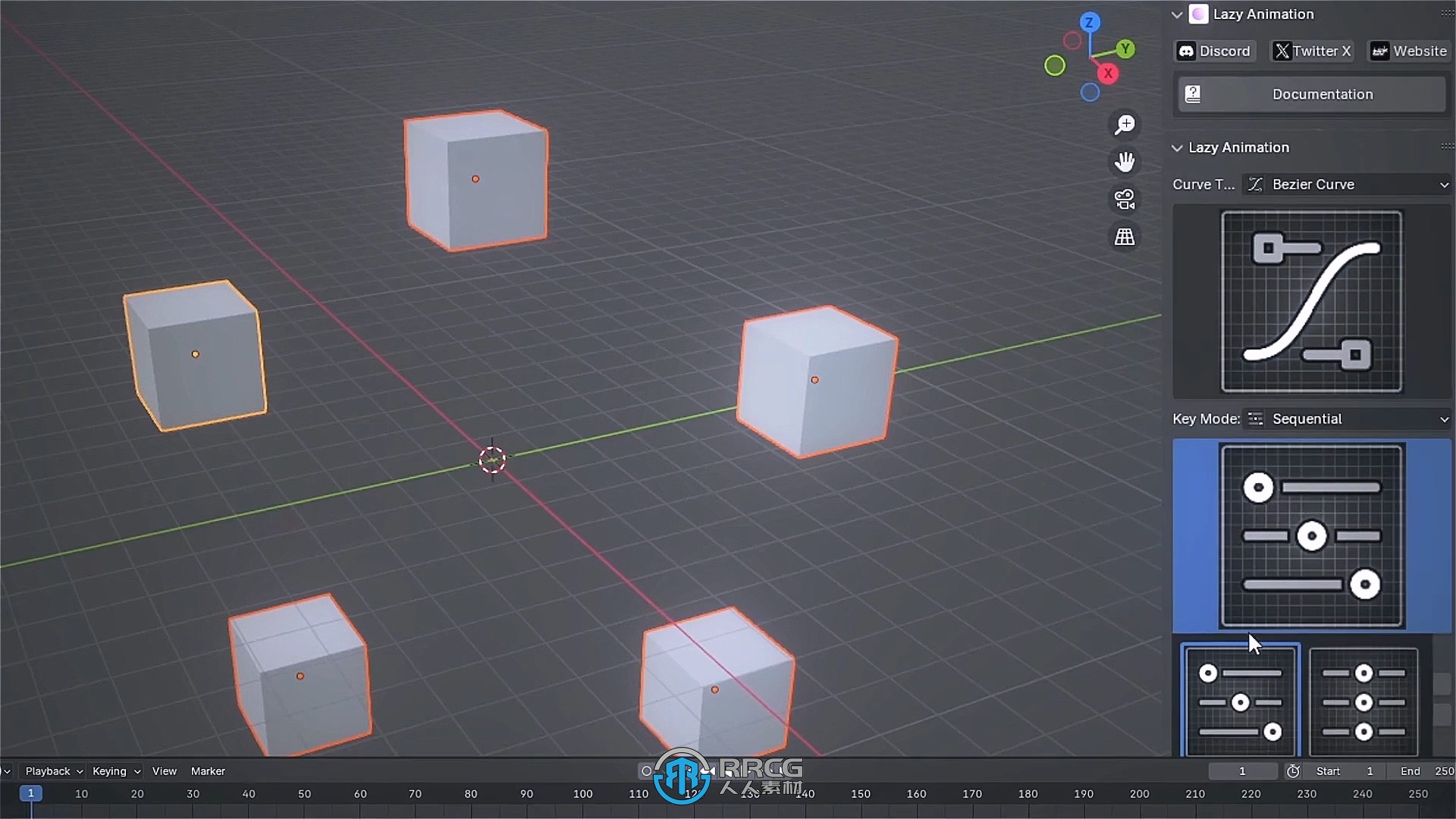Viewport: 1456px width, 819px height.
Task: Click the Discord button link
Action: (1215, 51)
